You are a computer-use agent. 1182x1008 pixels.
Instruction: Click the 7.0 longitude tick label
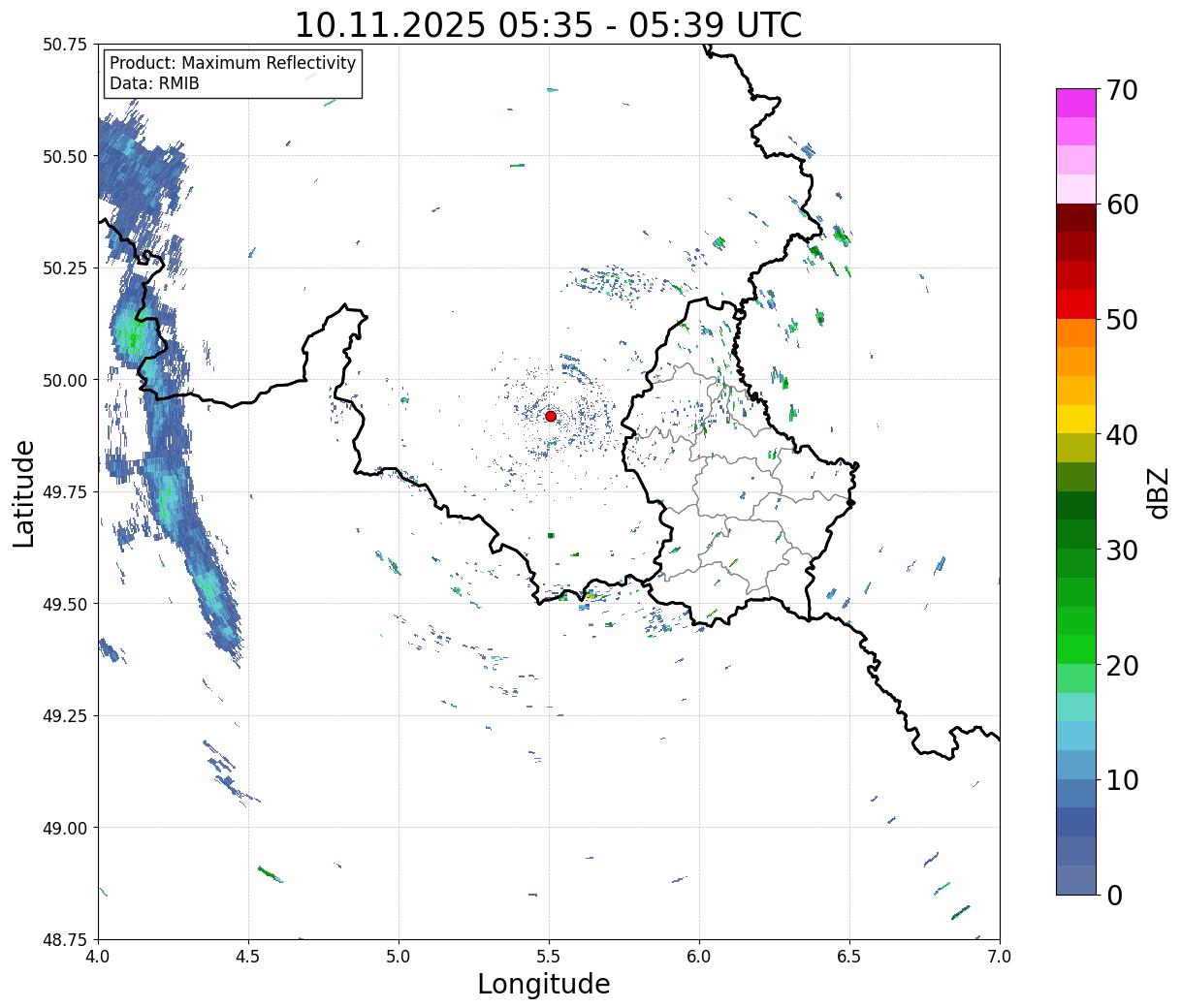point(1000,957)
